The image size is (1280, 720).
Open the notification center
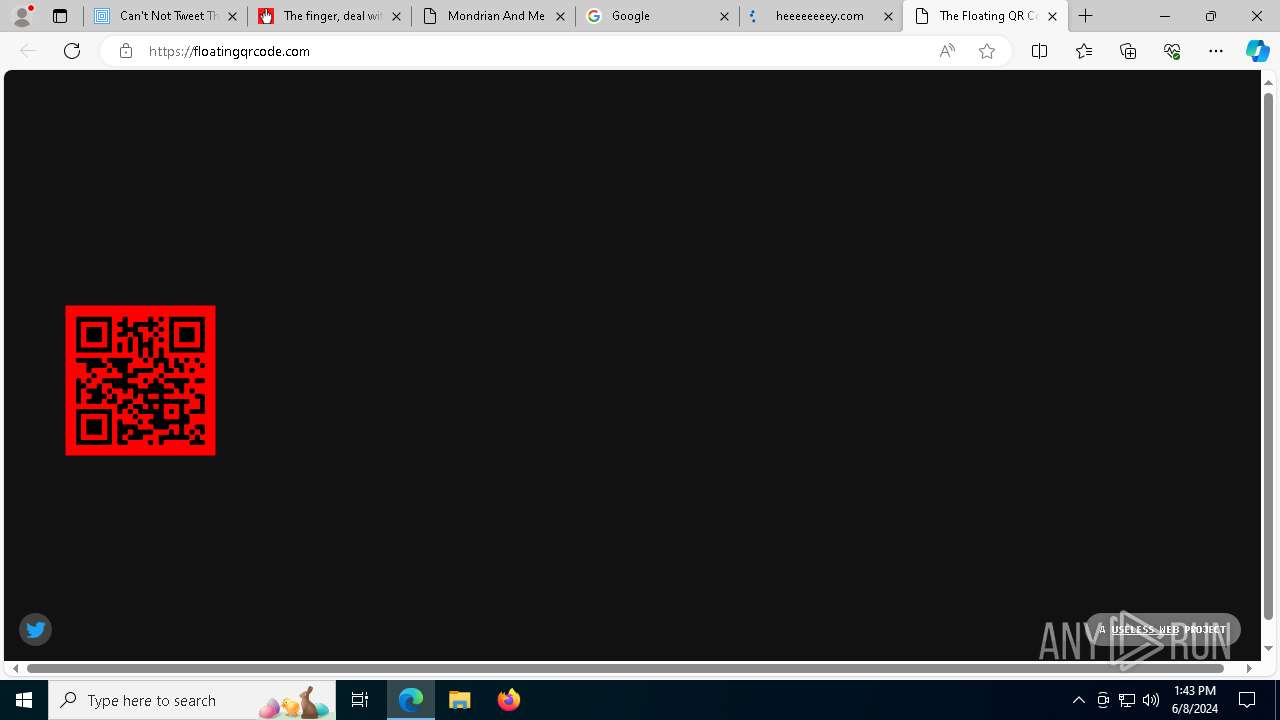tap(1248, 700)
